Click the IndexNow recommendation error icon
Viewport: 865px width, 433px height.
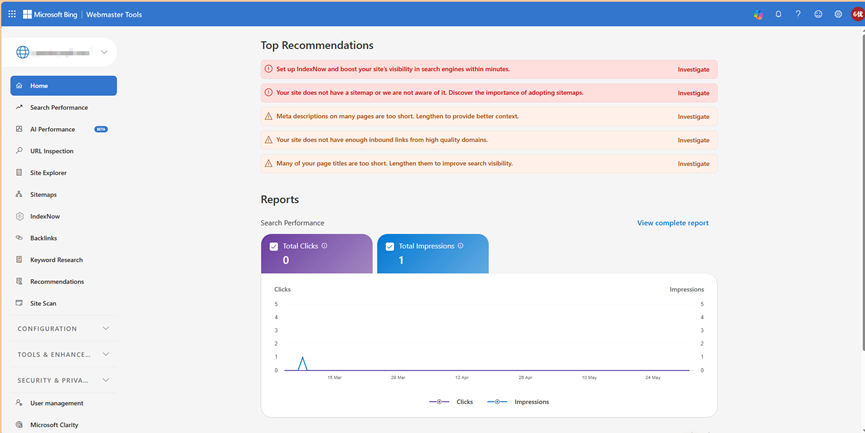(269, 69)
